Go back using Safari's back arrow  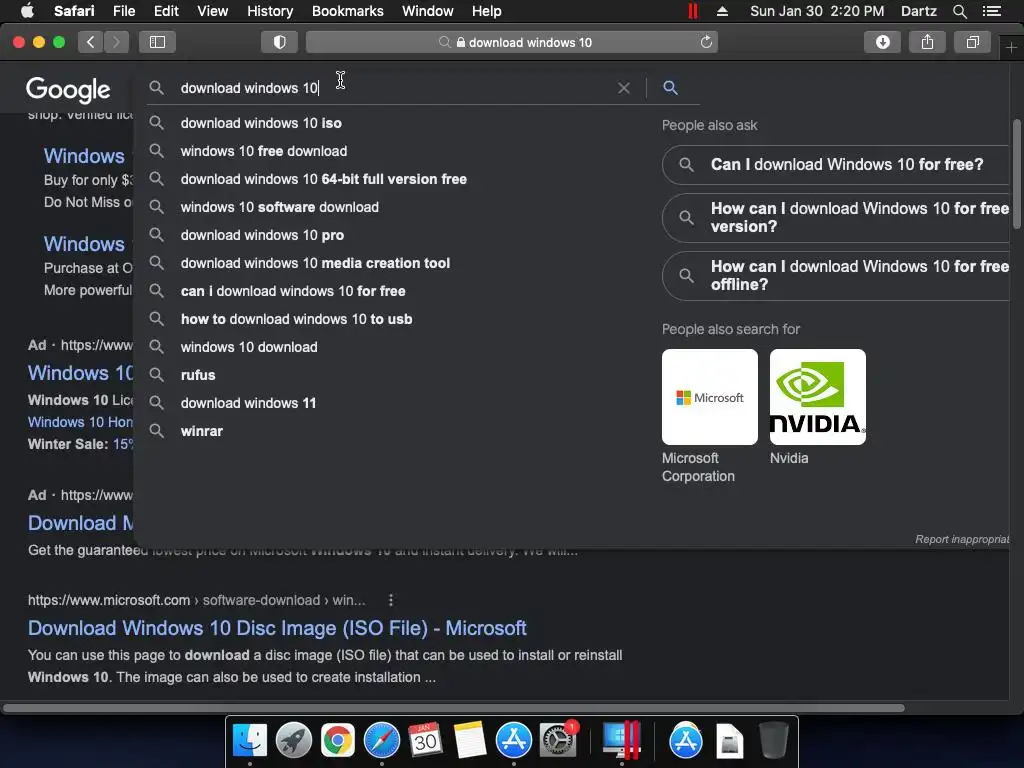tap(91, 42)
